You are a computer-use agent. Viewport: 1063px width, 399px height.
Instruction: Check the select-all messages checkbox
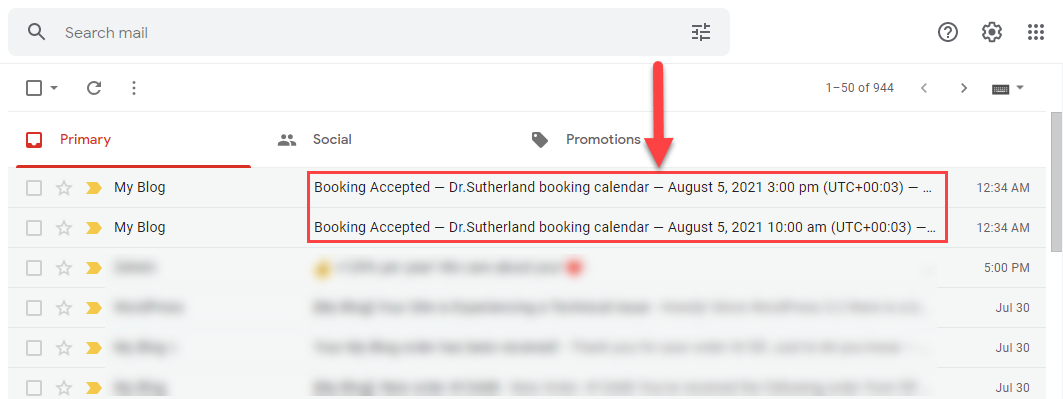click(34, 87)
